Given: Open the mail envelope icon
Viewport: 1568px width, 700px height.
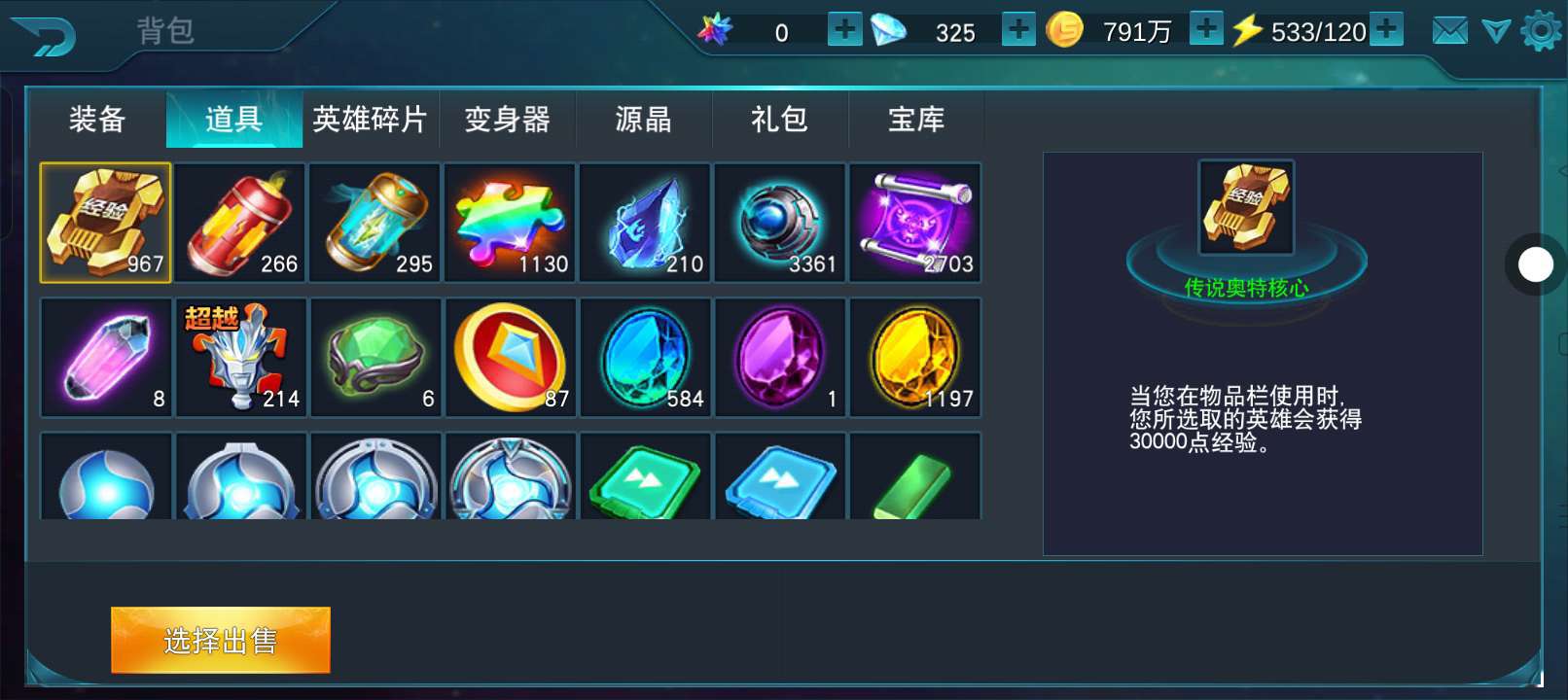Looking at the screenshot, I should coord(1449,31).
